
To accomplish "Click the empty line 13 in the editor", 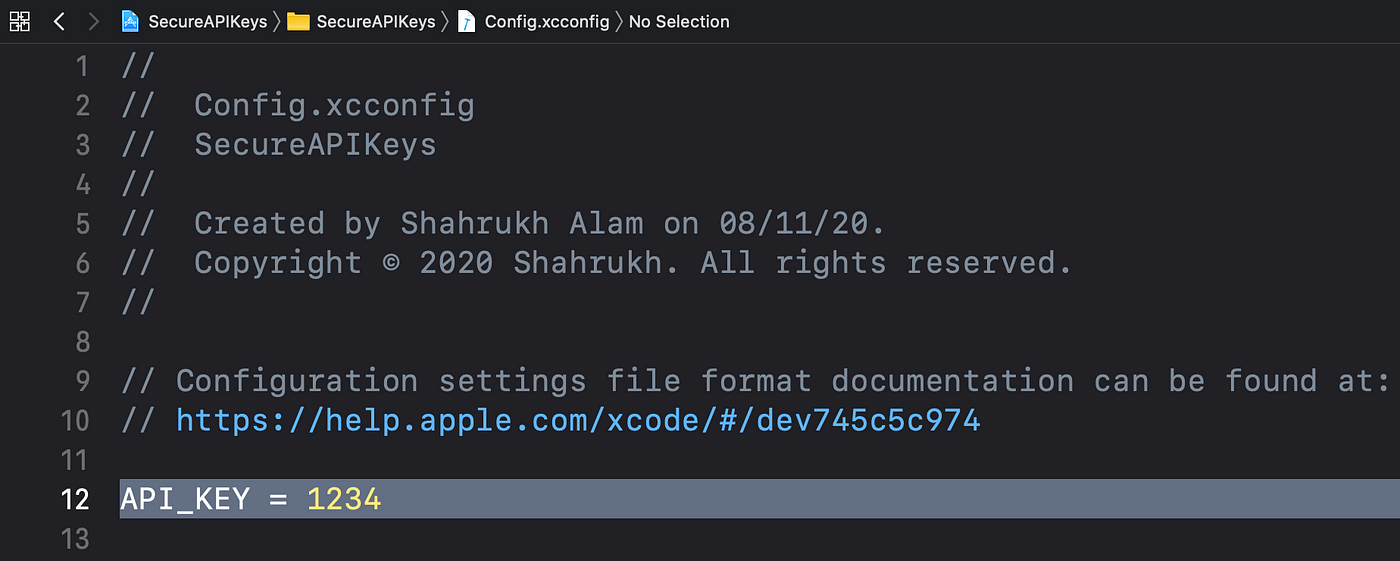I will point(760,538).
